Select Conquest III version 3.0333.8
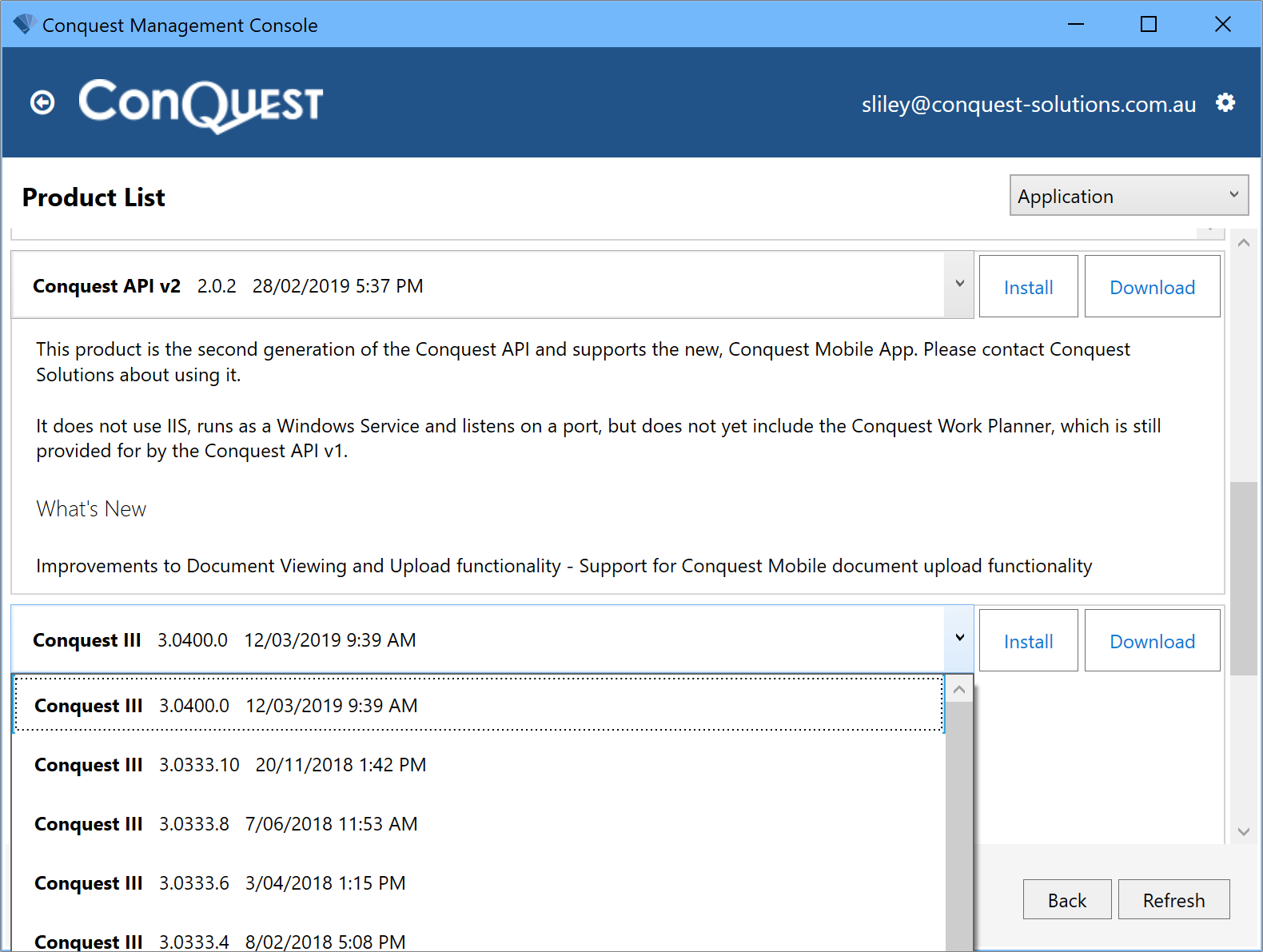Image resolution: width=1263 pixels, height=952 pixels. (x=479, y=824)
